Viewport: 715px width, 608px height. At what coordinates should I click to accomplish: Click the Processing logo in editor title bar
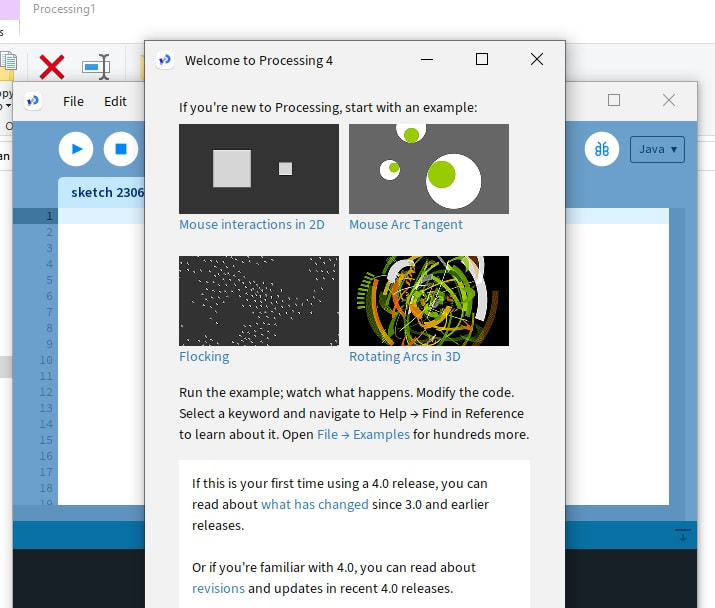tap(33, 101)
